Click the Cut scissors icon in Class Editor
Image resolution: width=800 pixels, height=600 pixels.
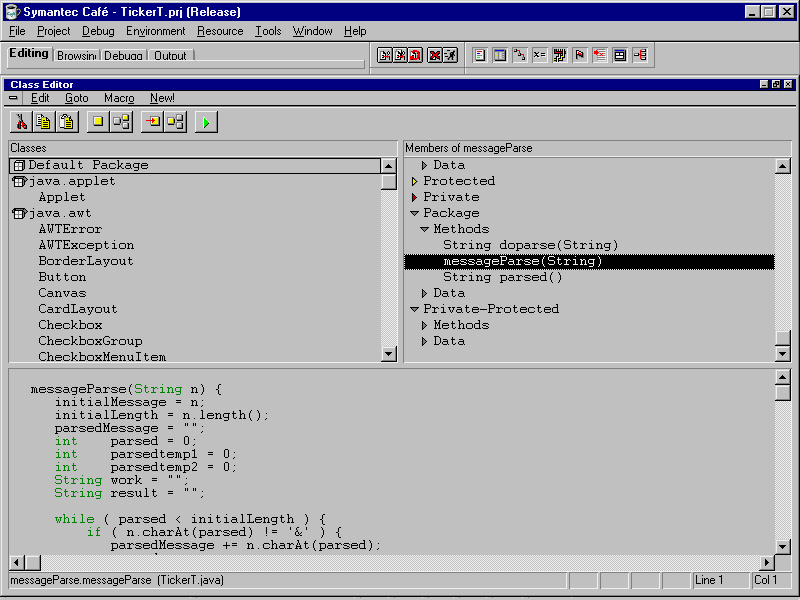pyautogui.click(x=21, y=122)
